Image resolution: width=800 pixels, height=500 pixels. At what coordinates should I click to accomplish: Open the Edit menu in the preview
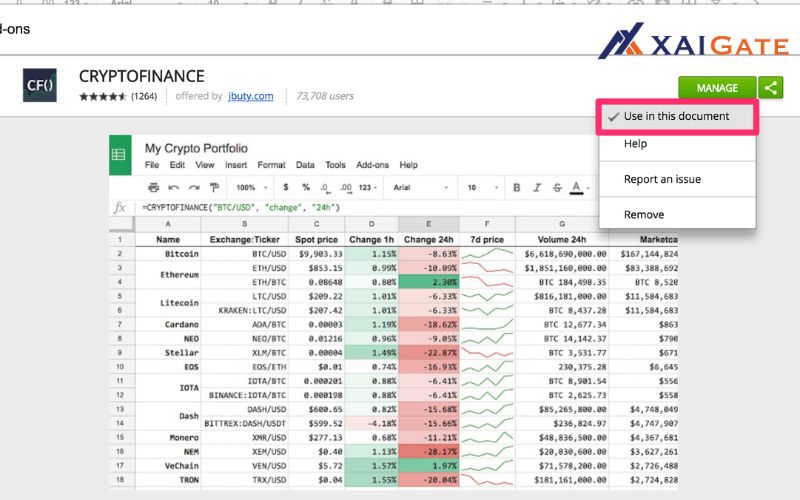(x=177, y=165)
